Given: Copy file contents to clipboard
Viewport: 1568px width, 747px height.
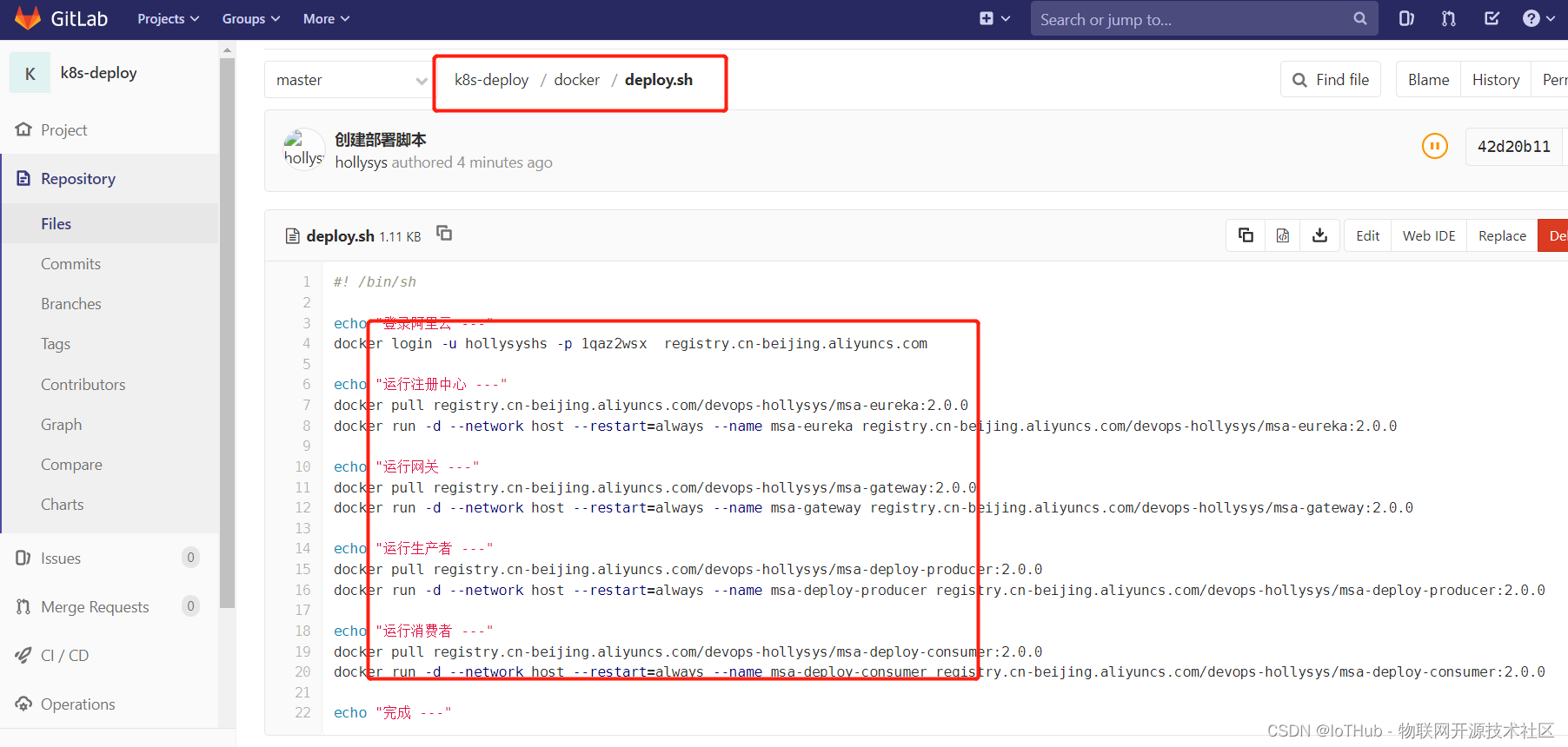Looking at the screenshot, I should coord(1246,235).
